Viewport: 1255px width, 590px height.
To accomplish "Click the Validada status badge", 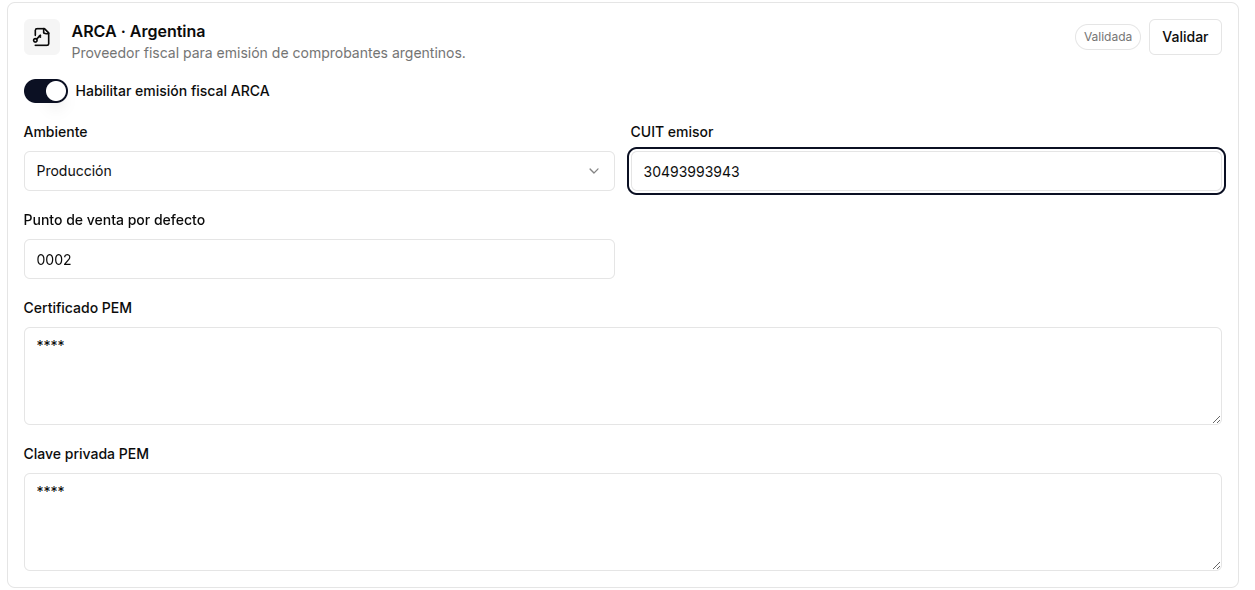I will pyautogui.click(x=1108, y=37).
